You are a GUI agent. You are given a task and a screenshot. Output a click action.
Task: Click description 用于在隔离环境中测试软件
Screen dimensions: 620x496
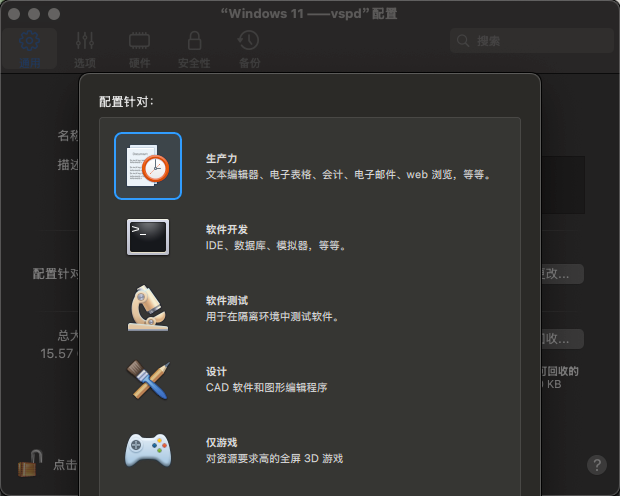272,316
